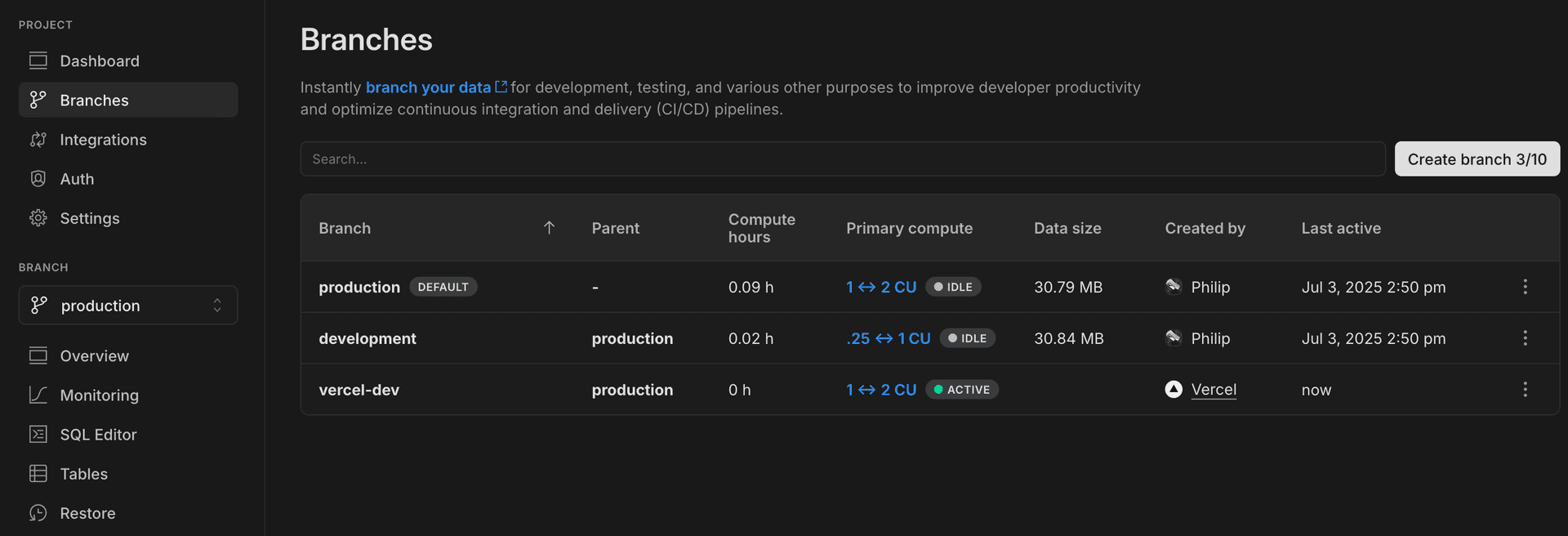Click the Auth shield icon

pyautogui.click(x=38, y=179)
